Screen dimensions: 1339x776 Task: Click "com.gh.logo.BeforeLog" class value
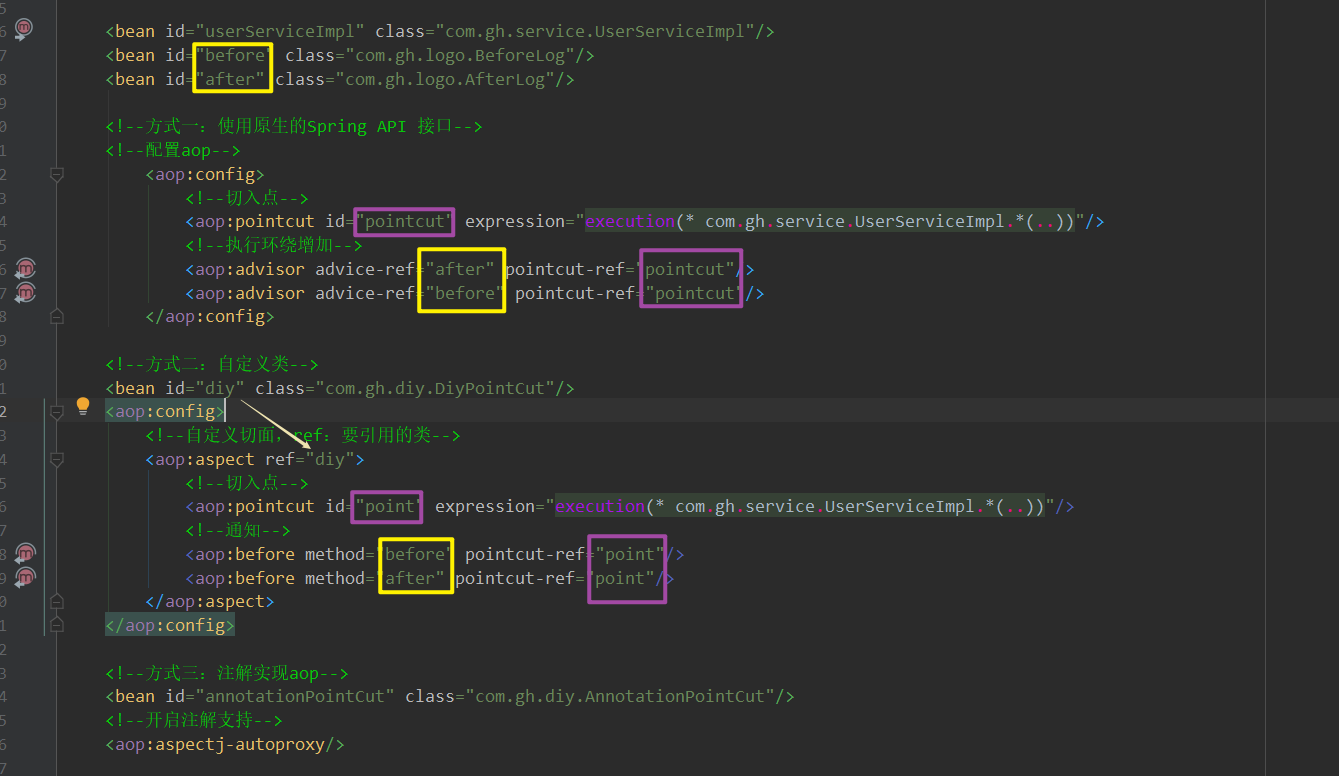460,55
